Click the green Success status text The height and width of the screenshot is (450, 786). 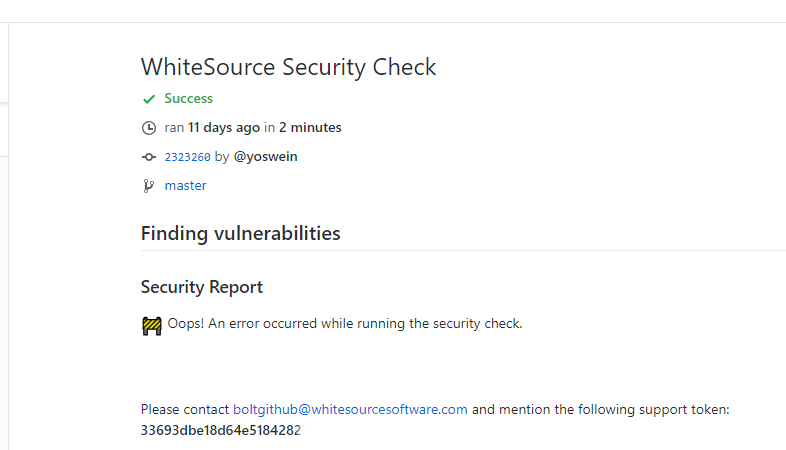[188, 98]
